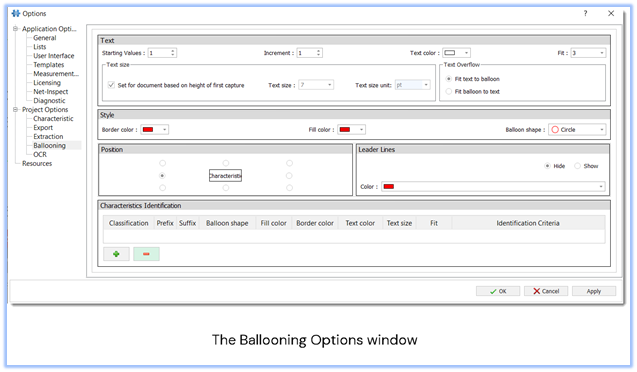Click the Characteristic preview box in Position

coord(225,175)
